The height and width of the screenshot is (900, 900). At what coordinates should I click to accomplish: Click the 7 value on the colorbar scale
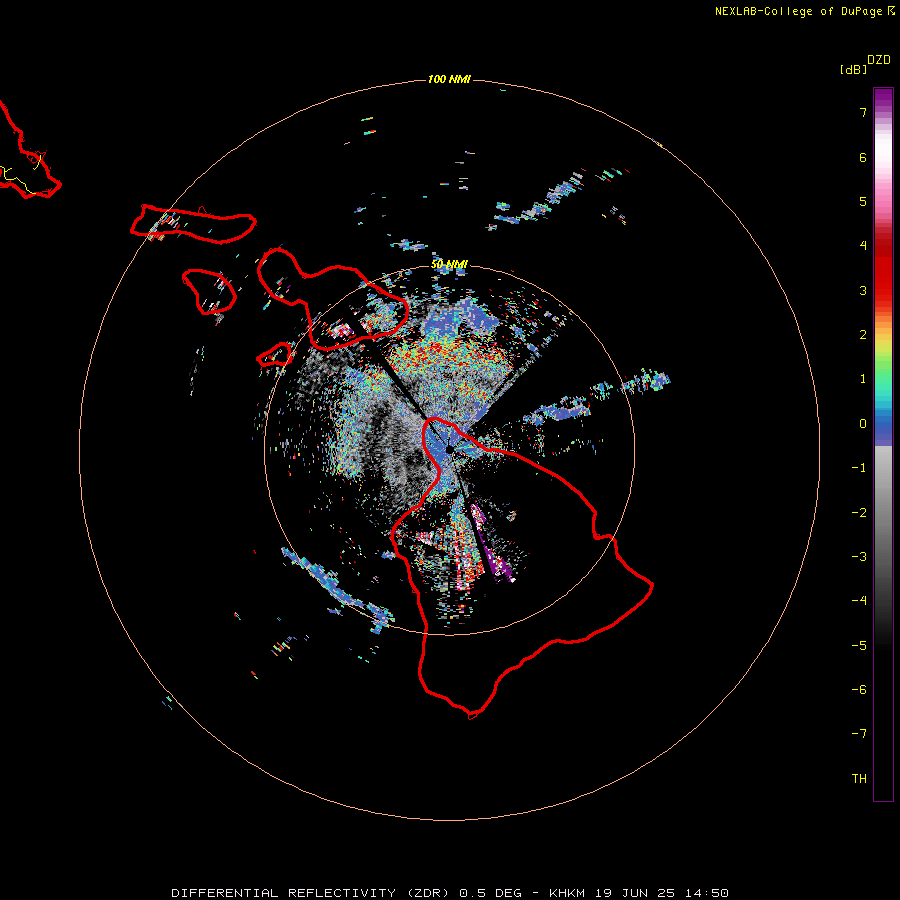coord(863,112)
